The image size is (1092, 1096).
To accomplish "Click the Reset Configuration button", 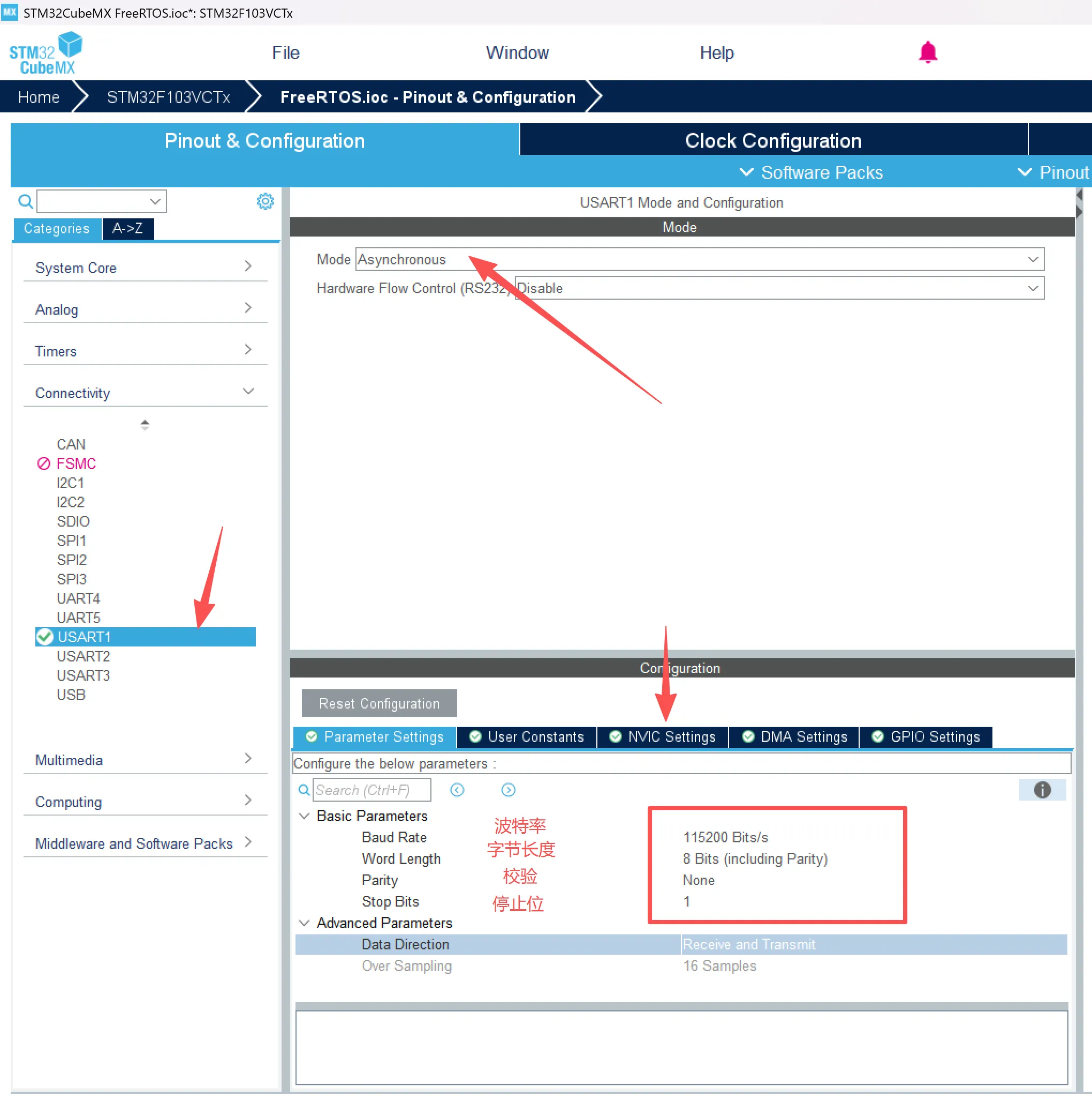I will click(378, 703).
